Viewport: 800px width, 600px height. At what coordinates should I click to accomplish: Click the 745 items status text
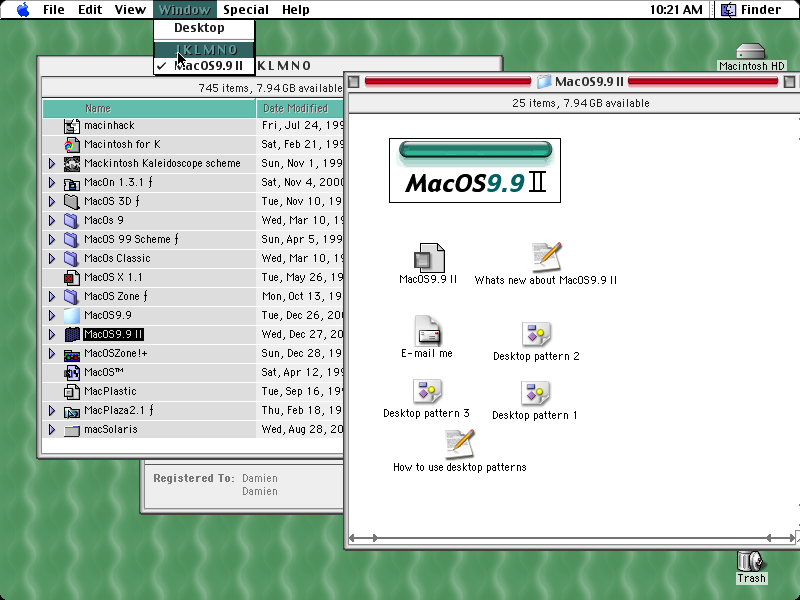click(270, 88)
